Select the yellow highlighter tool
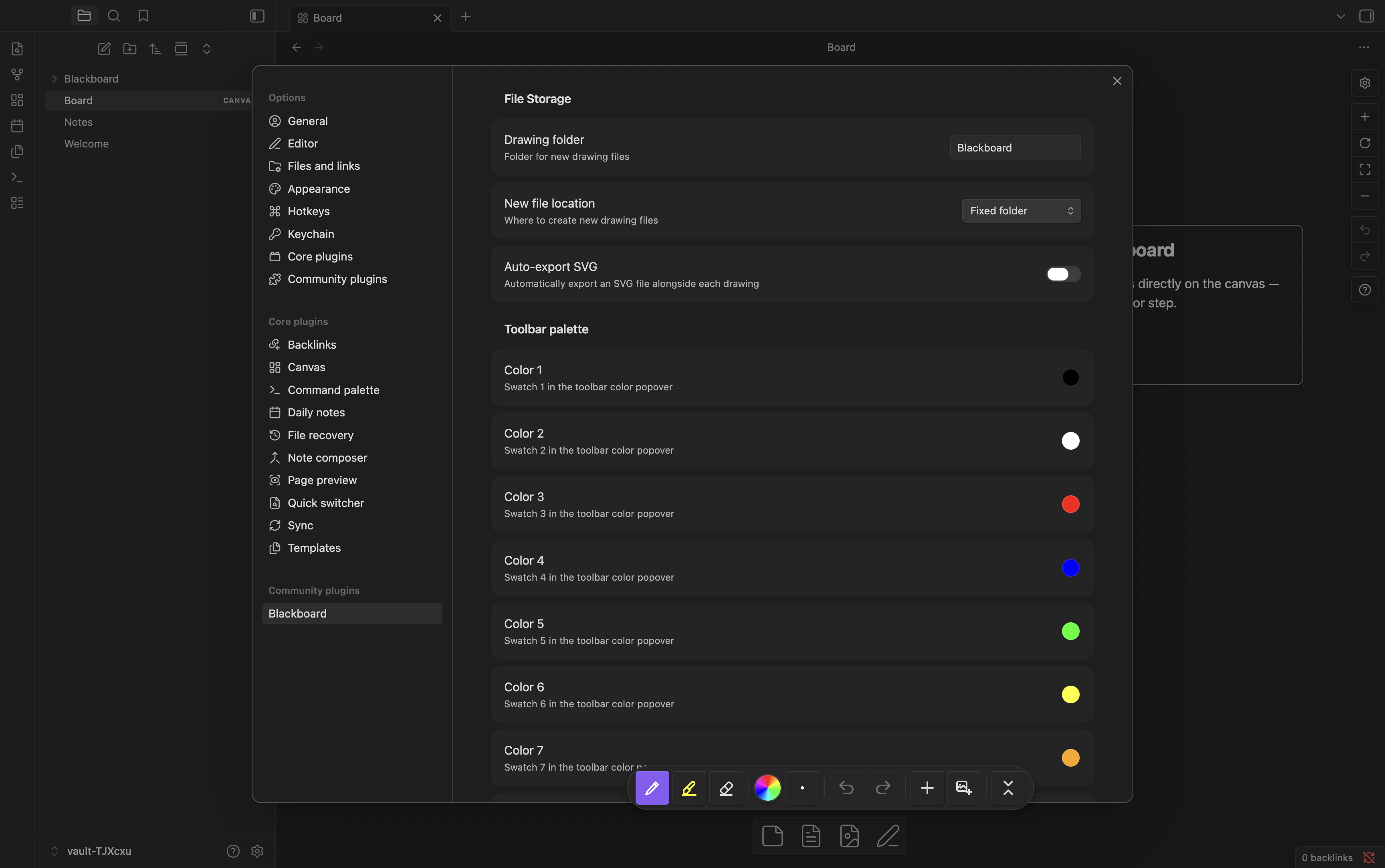 click(689, 787)
